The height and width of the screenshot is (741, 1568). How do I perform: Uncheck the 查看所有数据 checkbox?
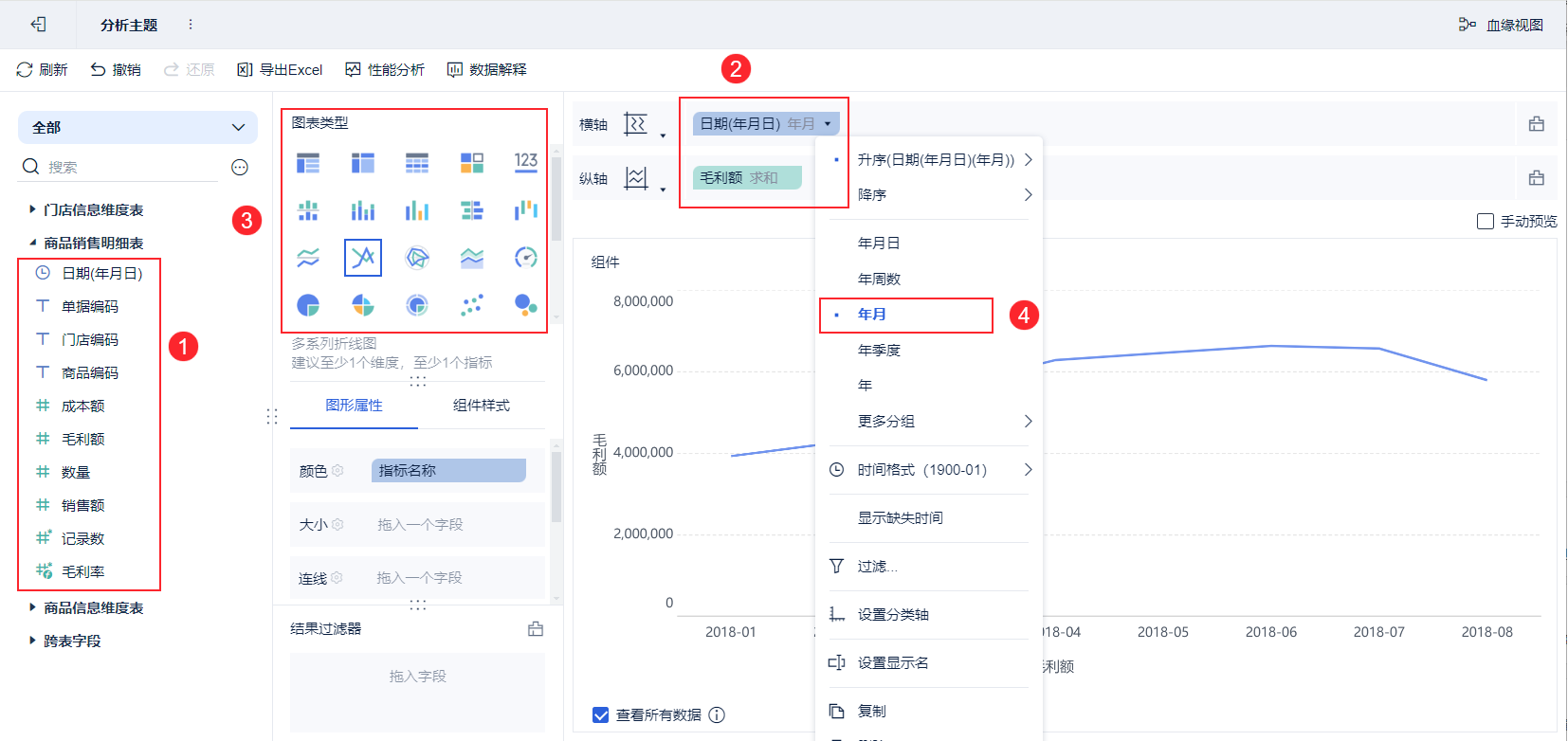(600, 714)
